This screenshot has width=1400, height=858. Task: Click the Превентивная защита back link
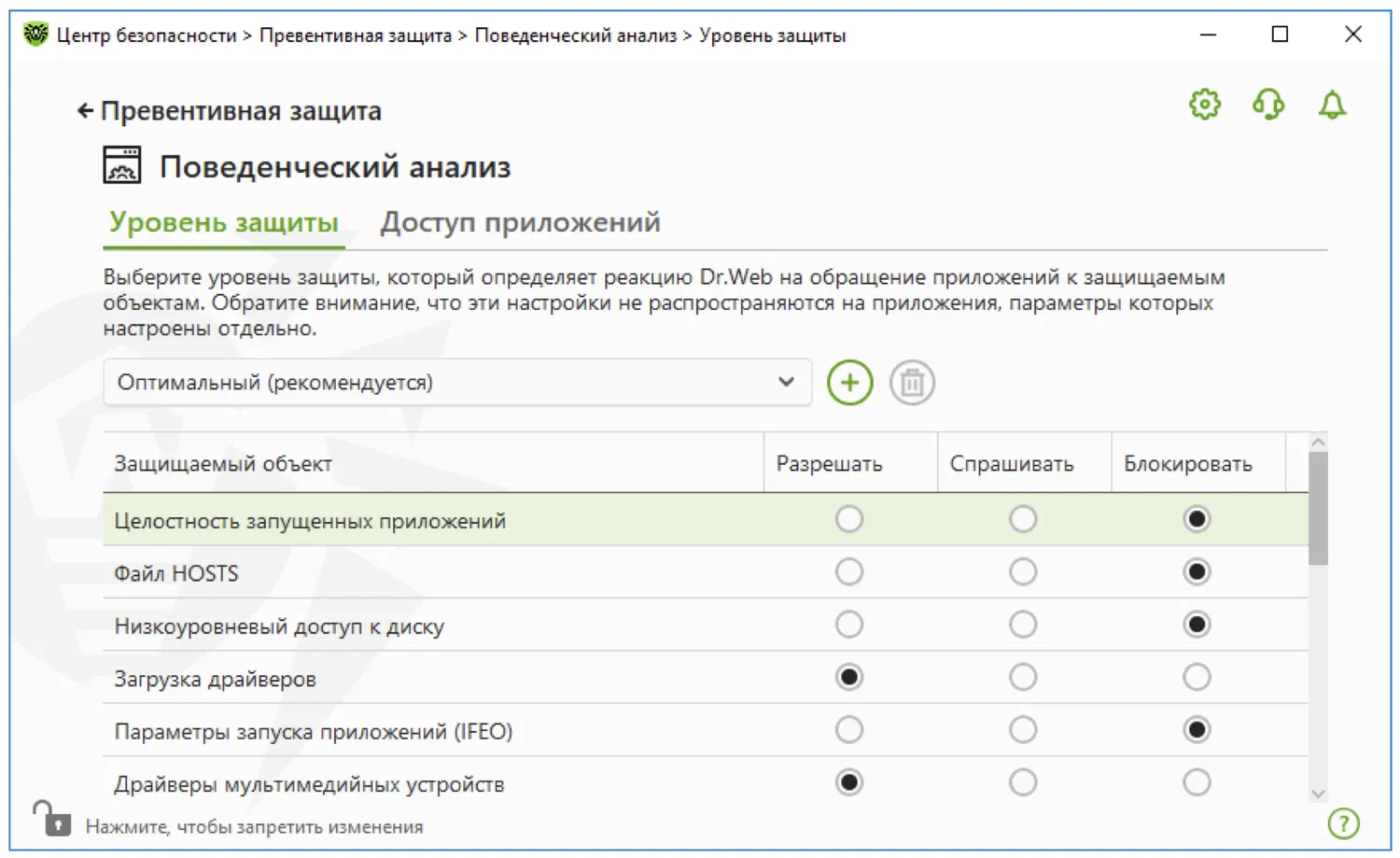click(x=241, y=111)
